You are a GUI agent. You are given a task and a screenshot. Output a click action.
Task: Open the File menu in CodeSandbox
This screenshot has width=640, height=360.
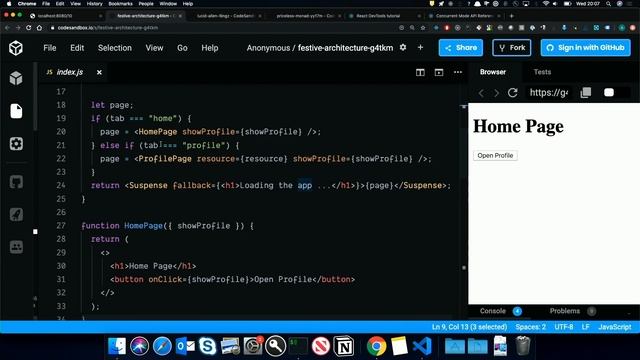(x=50, y=48)
